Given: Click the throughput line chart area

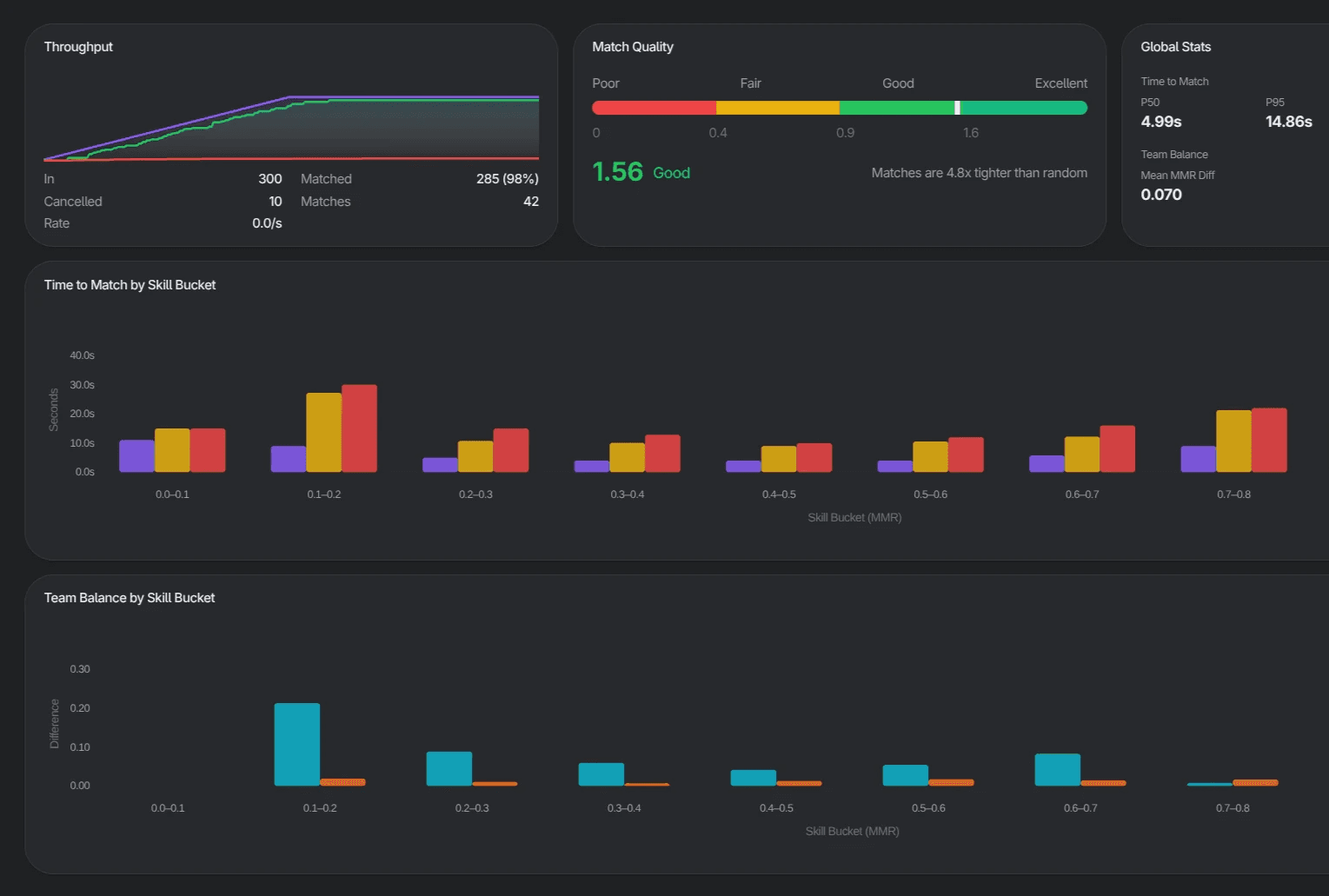Looking at the screenshot, I should coord(291,128).
